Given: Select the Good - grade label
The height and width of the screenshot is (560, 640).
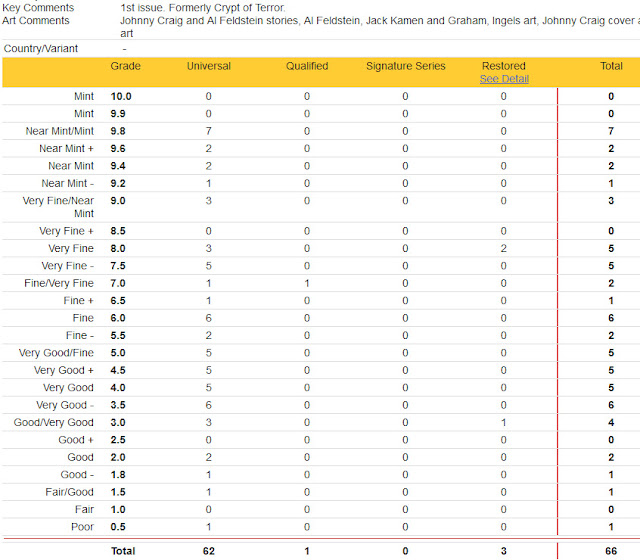Looking at the screenshot, I should [x=77, y=475].
